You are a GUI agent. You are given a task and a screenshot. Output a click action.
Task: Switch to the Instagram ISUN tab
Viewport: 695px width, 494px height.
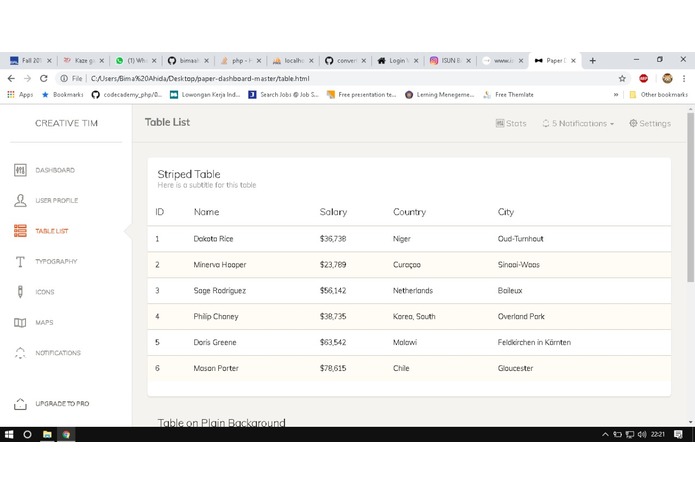coord(450,61)
